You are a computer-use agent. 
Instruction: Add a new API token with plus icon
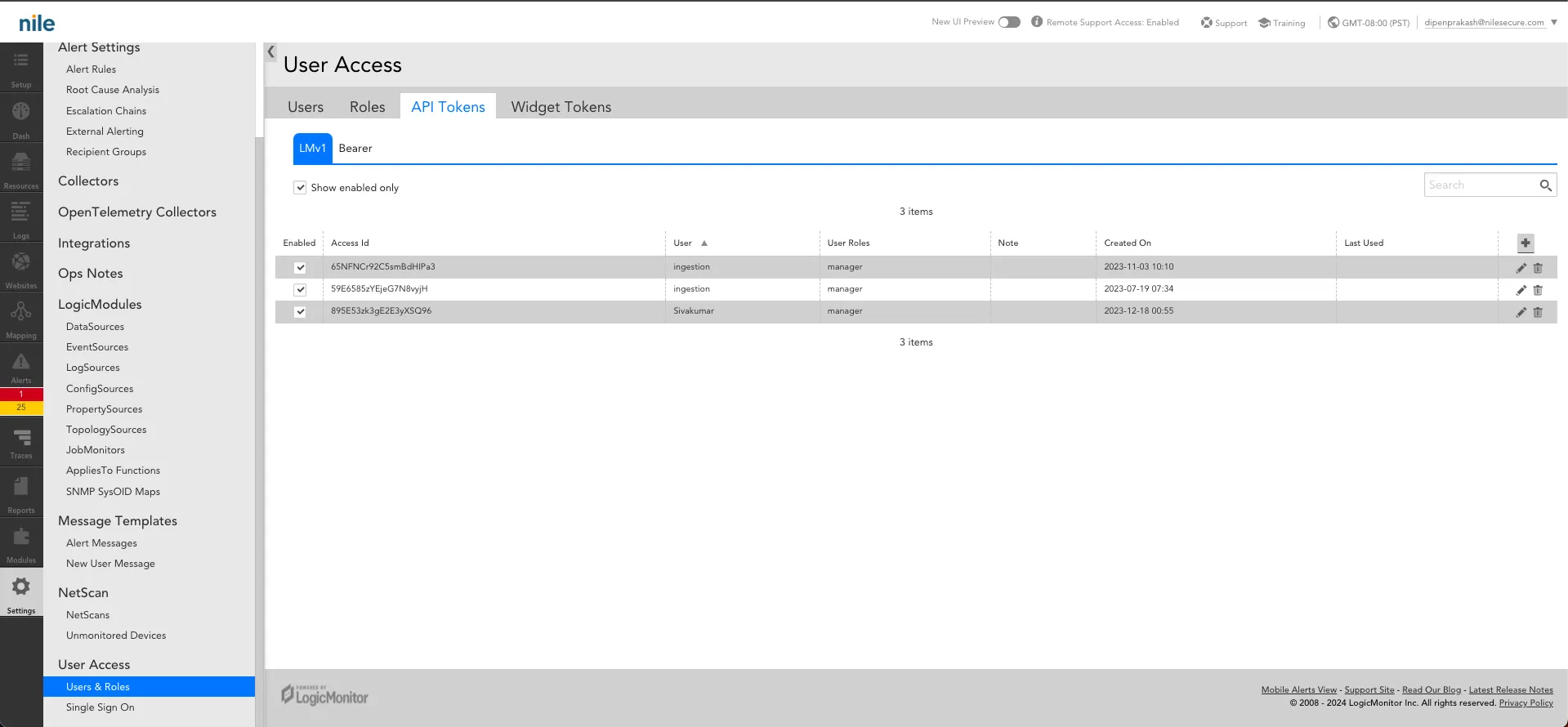1526,243
